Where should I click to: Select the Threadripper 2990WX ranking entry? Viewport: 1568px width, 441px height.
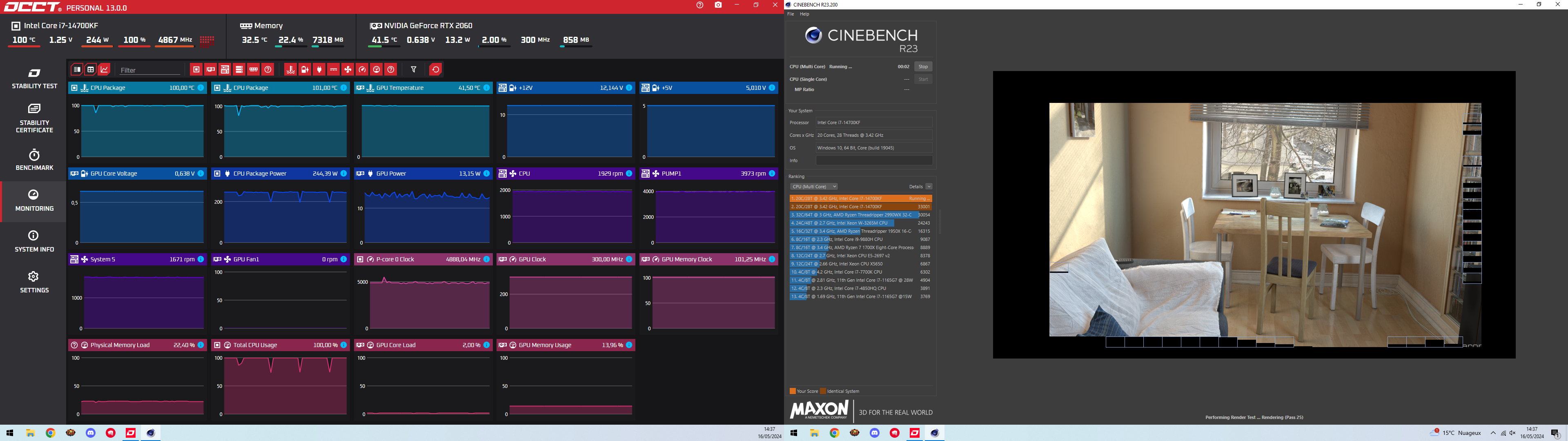(861, 215)
